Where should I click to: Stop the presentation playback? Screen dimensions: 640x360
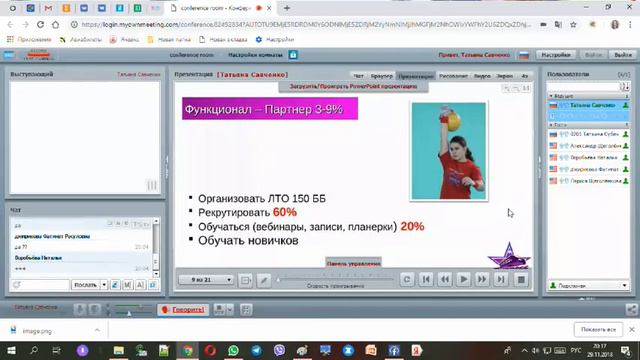(521, 280)
